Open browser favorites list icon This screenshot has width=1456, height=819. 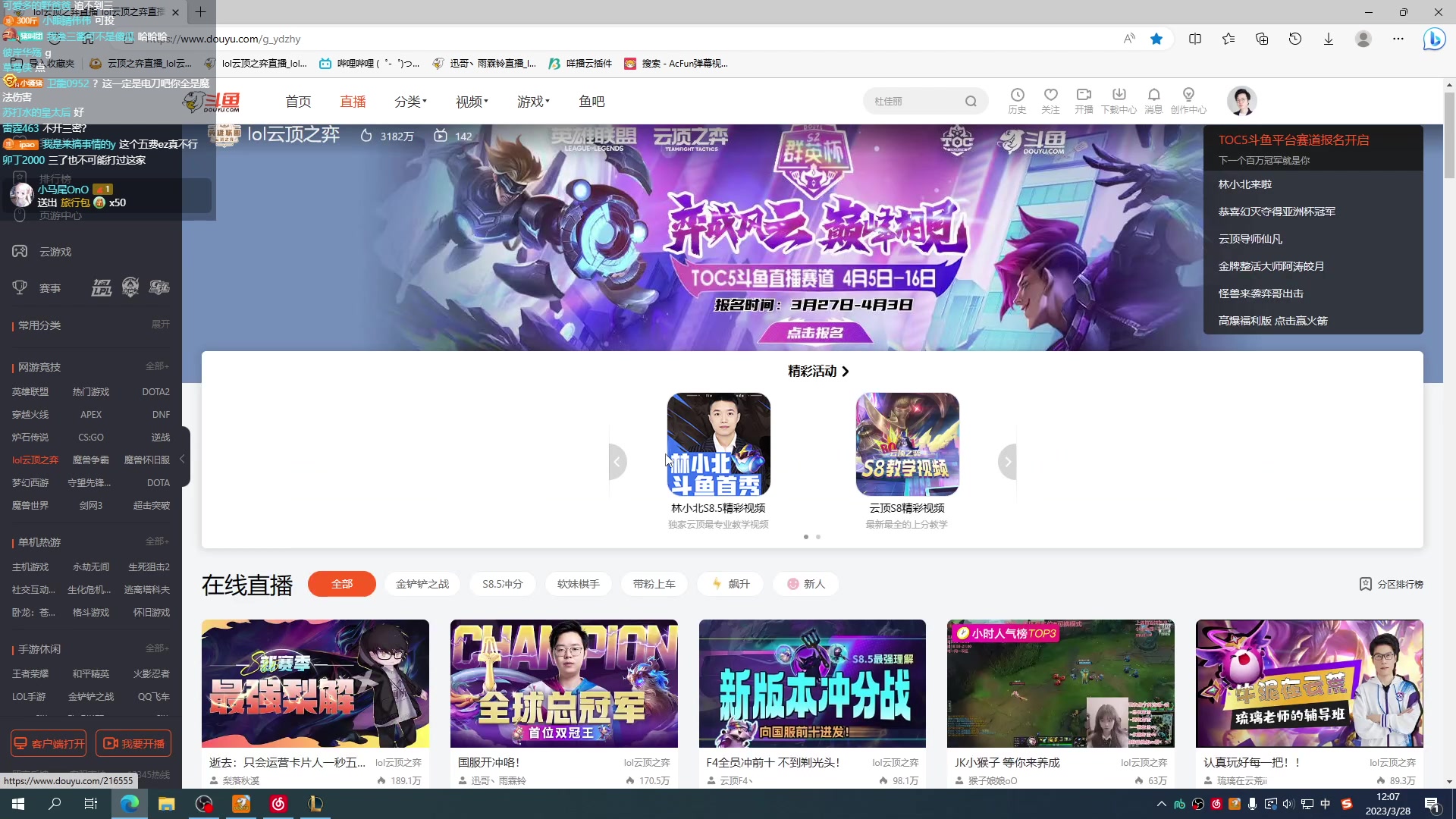pos(1228,39)
